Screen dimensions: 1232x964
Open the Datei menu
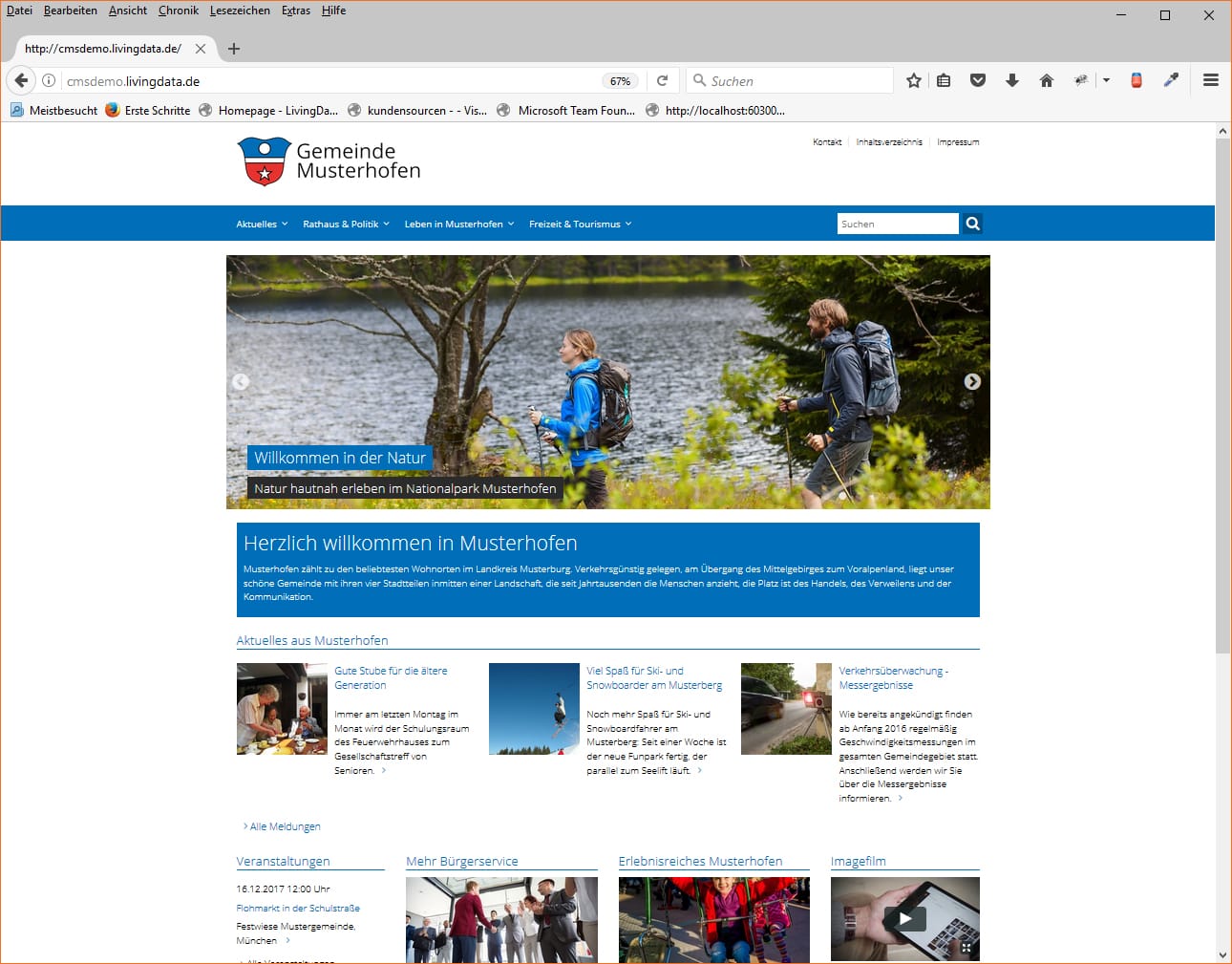pos(19,11)
